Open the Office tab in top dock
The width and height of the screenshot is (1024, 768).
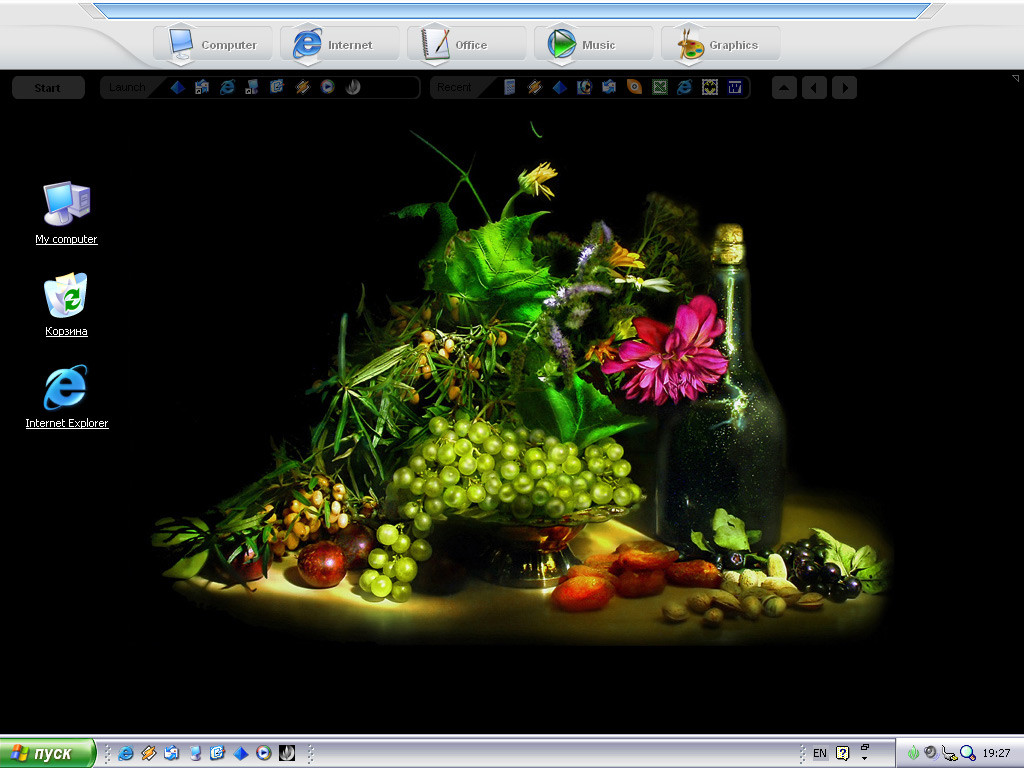point(466,44)
